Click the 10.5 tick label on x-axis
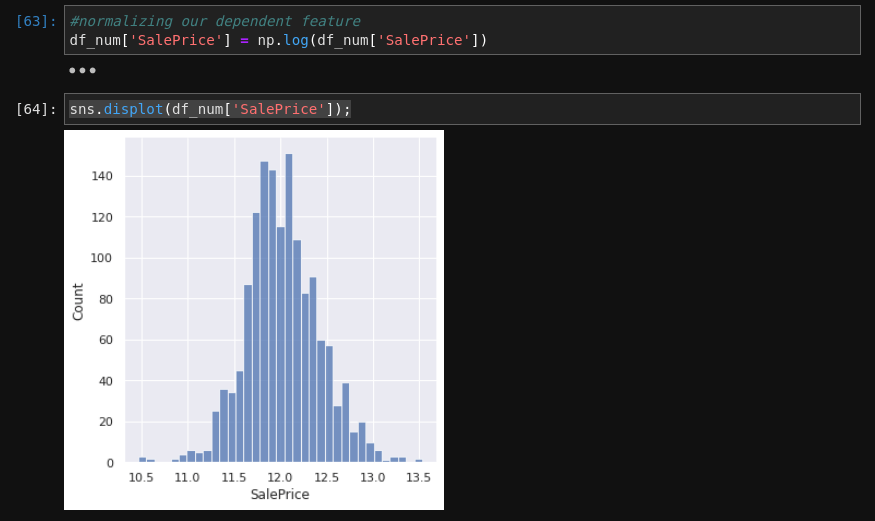The height and width of the screenshot is (521, 875). 141,478
